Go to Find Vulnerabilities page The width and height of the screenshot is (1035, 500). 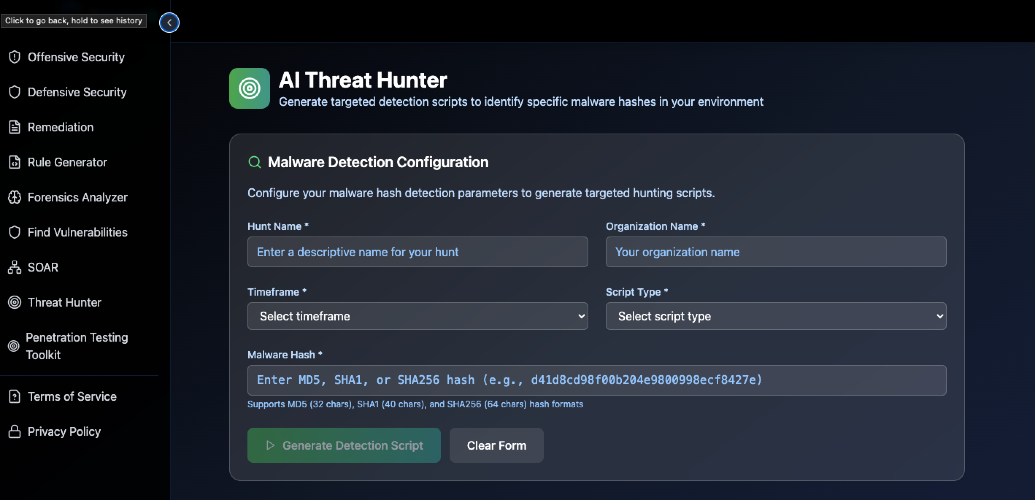[x=79, y=232]
